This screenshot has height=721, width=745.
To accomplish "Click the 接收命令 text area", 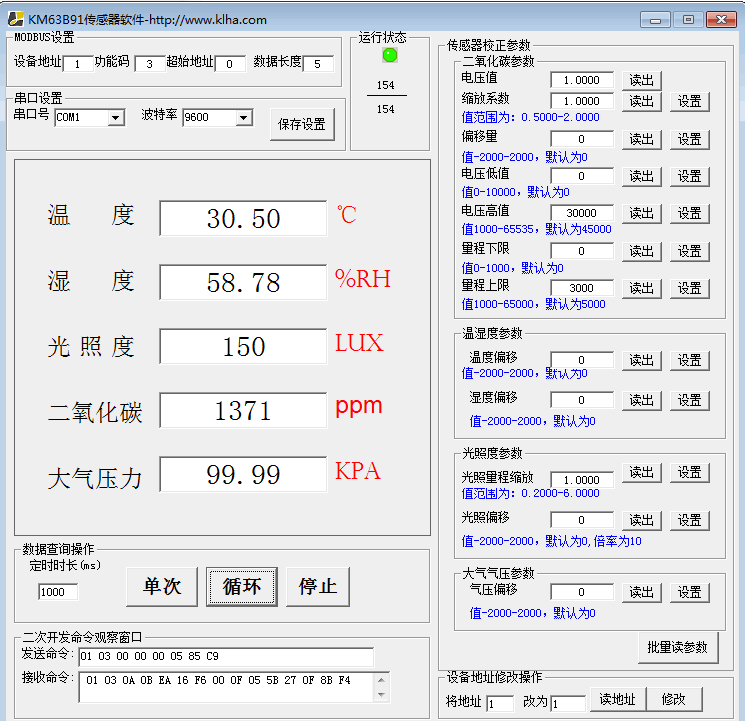I will point(228,687).
